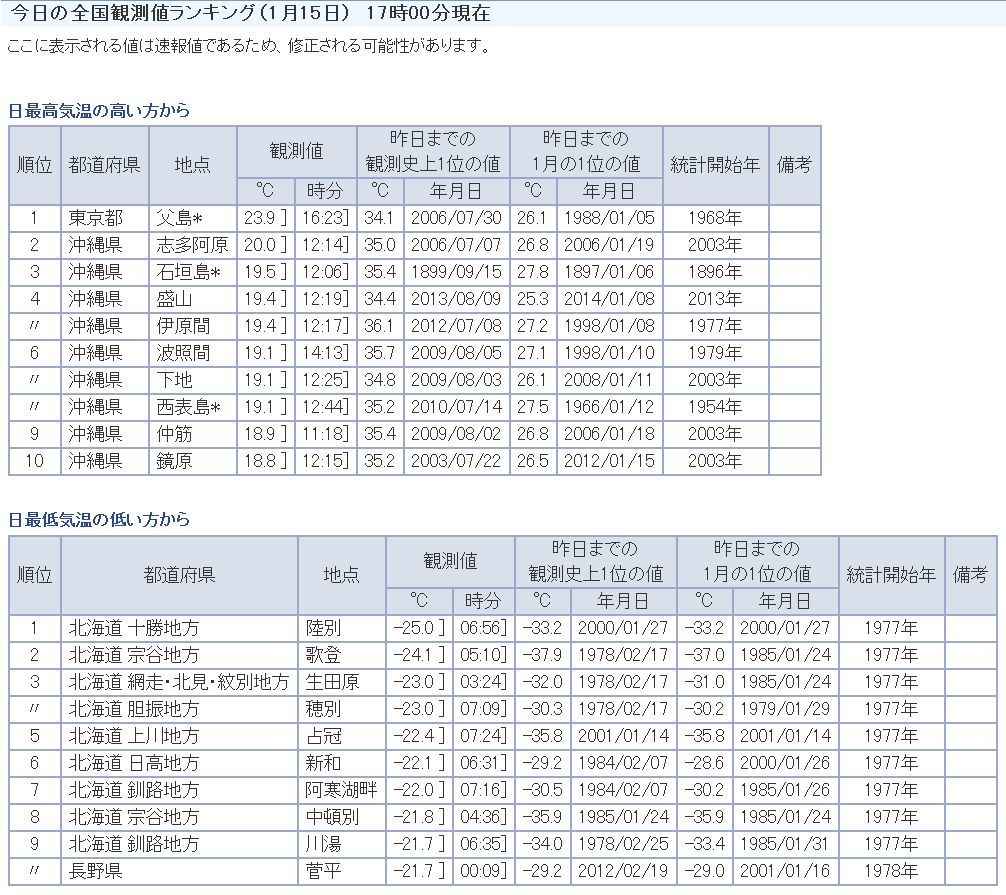Image resolution: width=1006 pixels, height=895 pixels.
Task: Select the 日最高気温の高い方から section heading
Action: pyautogui.click(x=98, y=110)
